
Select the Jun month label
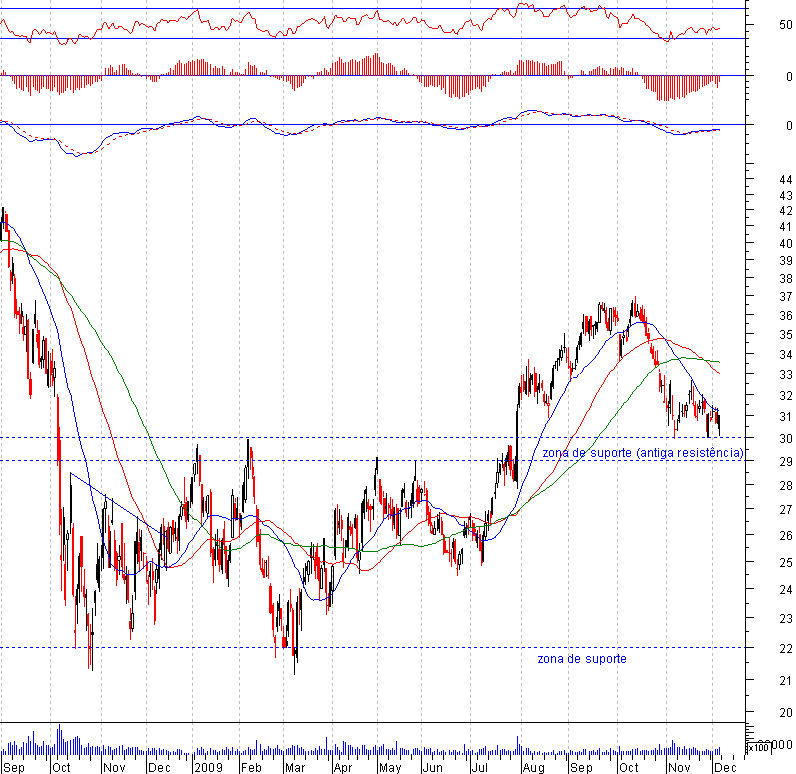pos(433,767)
